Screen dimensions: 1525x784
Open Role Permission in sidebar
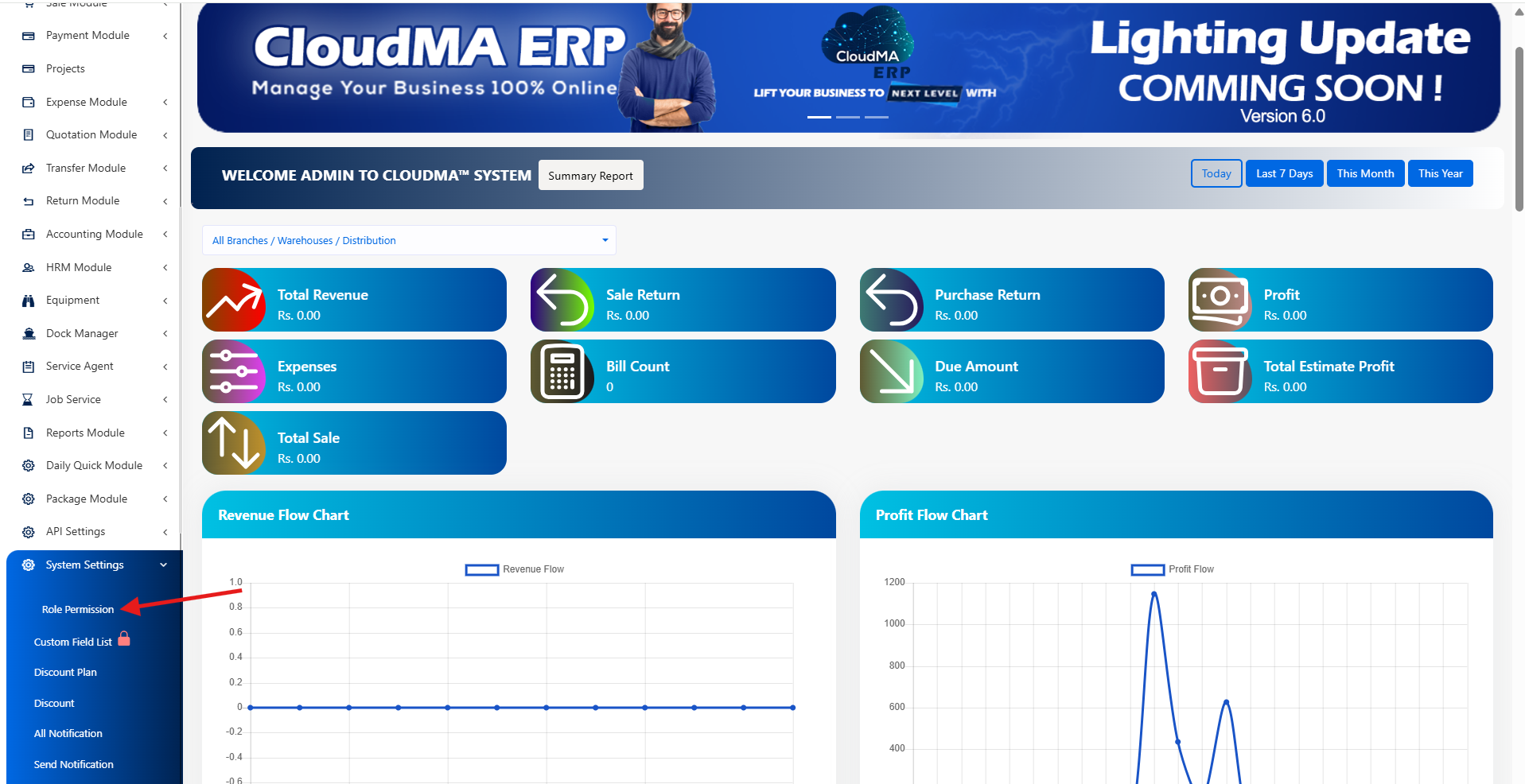click(78, 609)
